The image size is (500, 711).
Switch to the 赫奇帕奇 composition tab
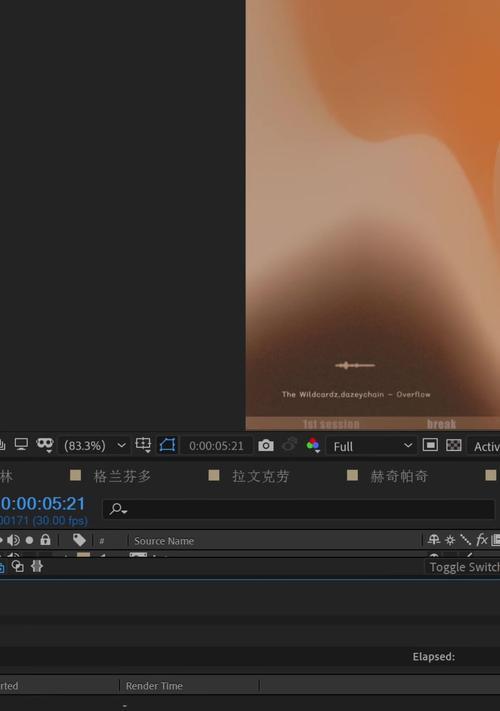(399, 476)
